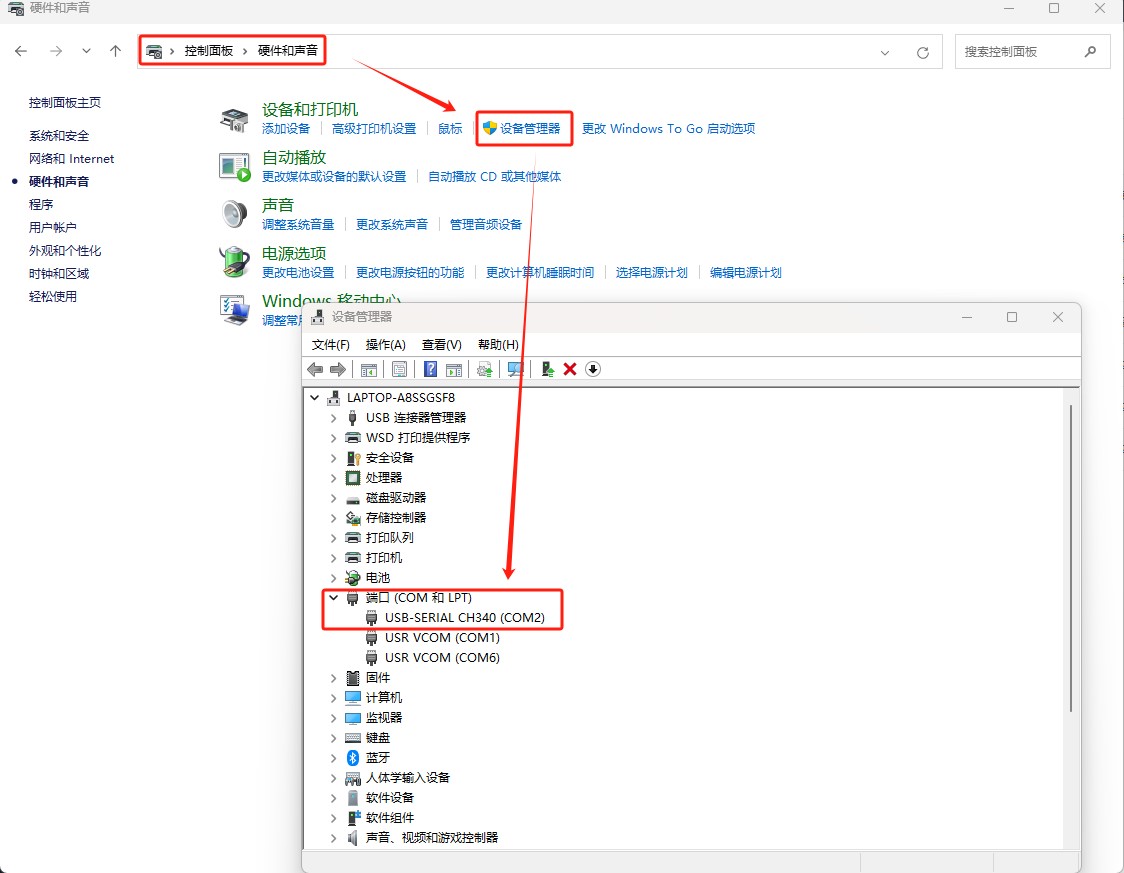Select the 软件组件 tree row
Viewport: 1124px width, 873px height.
pos(390,818)
